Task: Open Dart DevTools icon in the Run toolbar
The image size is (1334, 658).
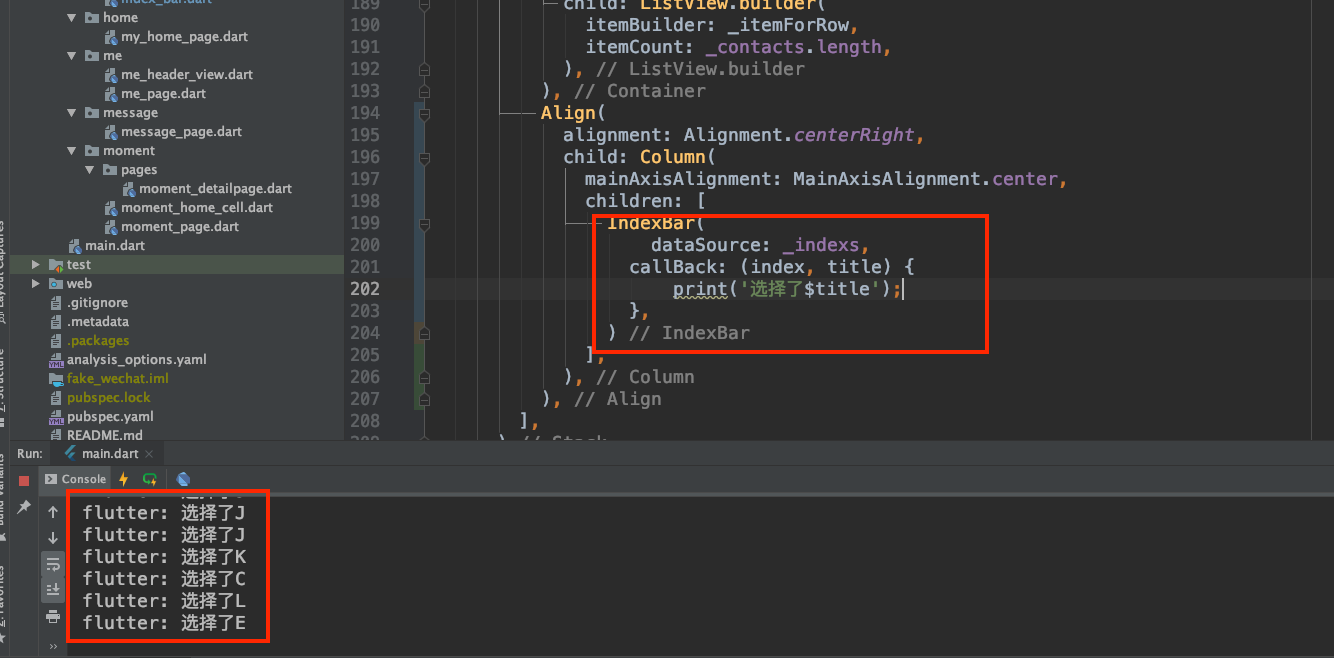Action: pyautogui.click(x=183, y=479)
